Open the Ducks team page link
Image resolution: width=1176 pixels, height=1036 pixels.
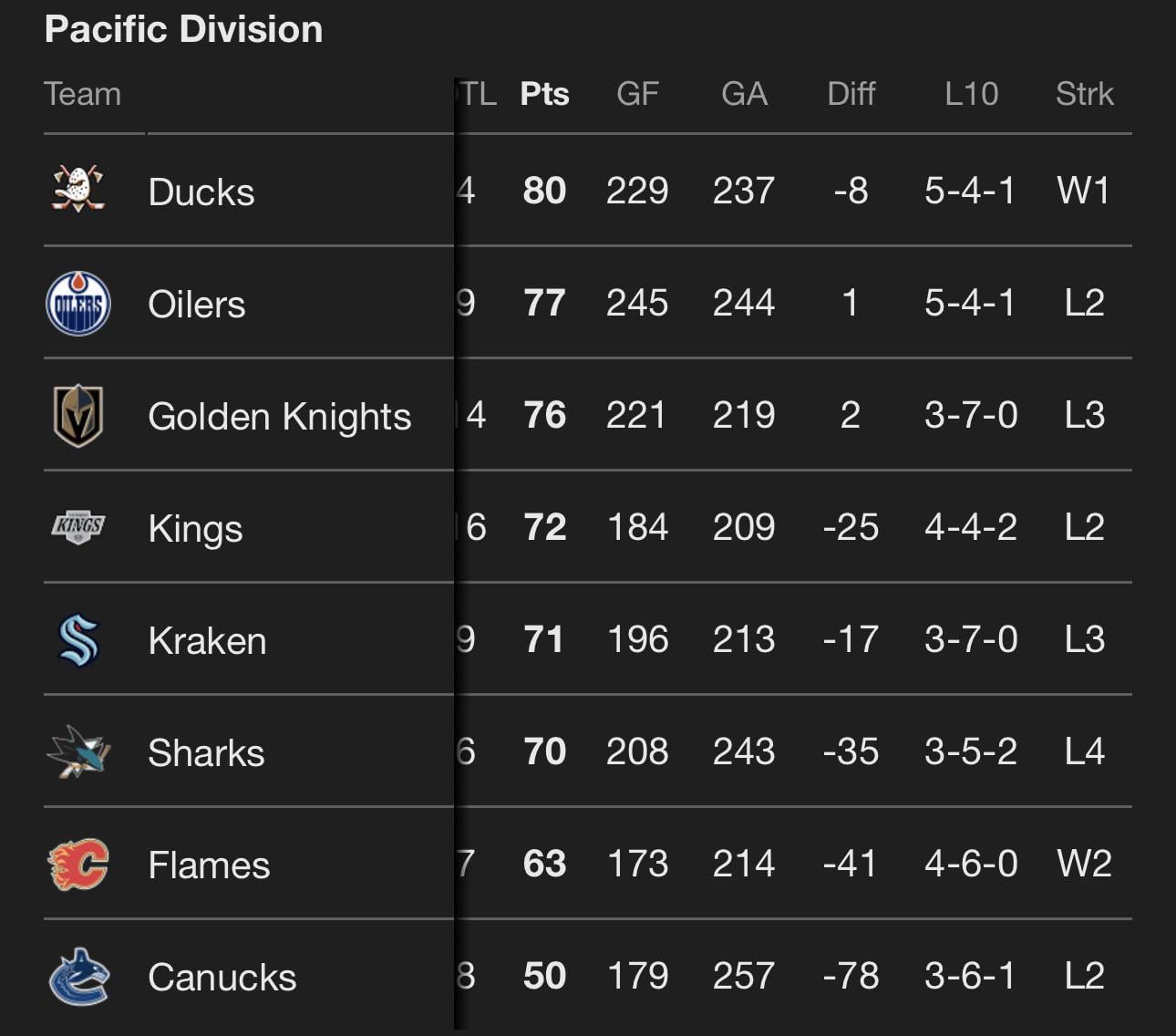[x=201, y=192]
